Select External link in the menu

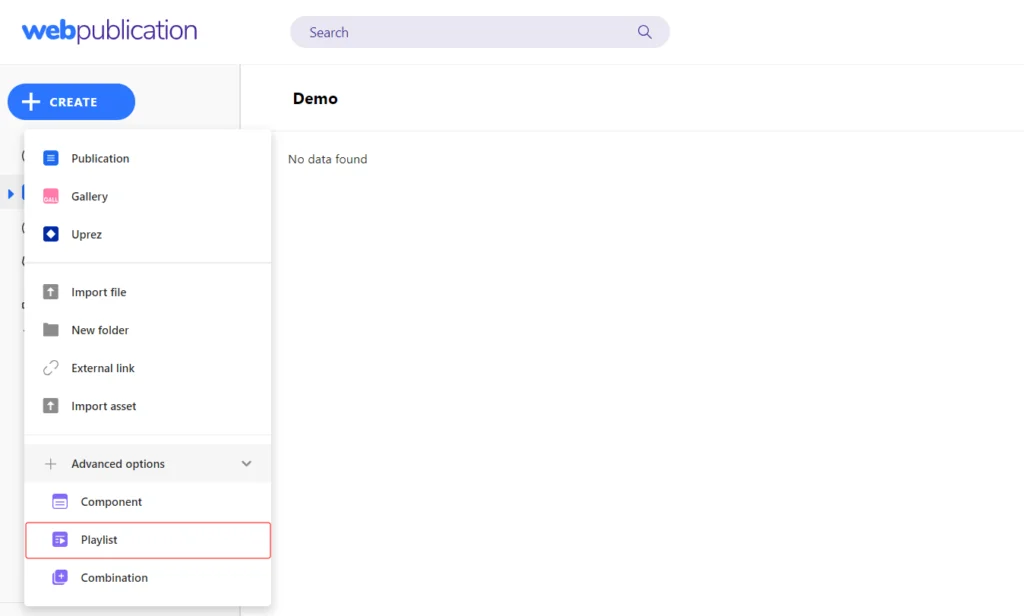pos(148,368)
